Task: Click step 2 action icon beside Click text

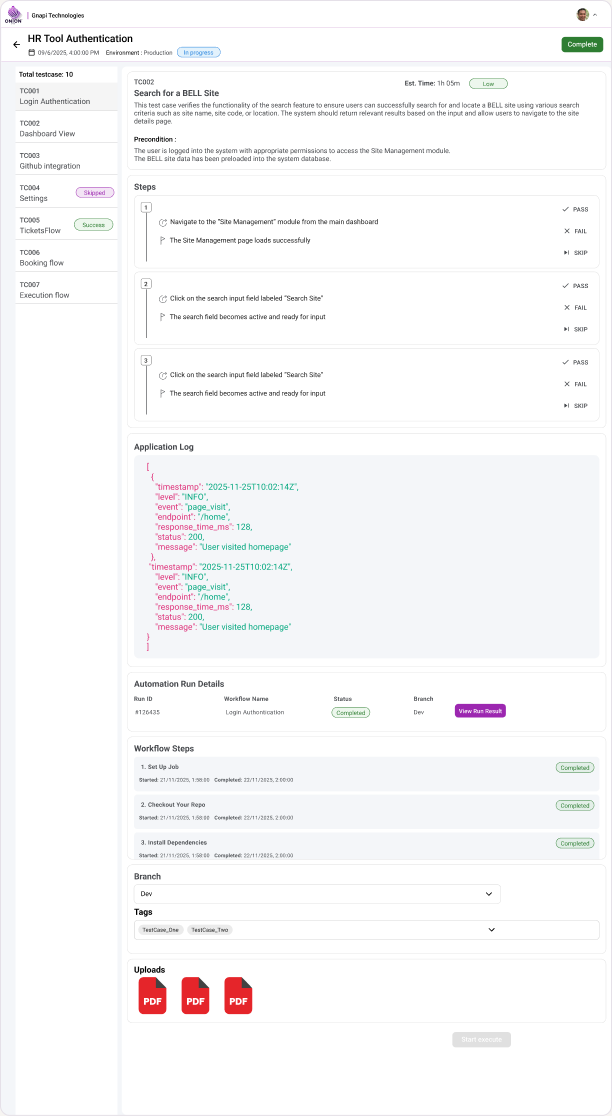Action: [x=162, y=298]
